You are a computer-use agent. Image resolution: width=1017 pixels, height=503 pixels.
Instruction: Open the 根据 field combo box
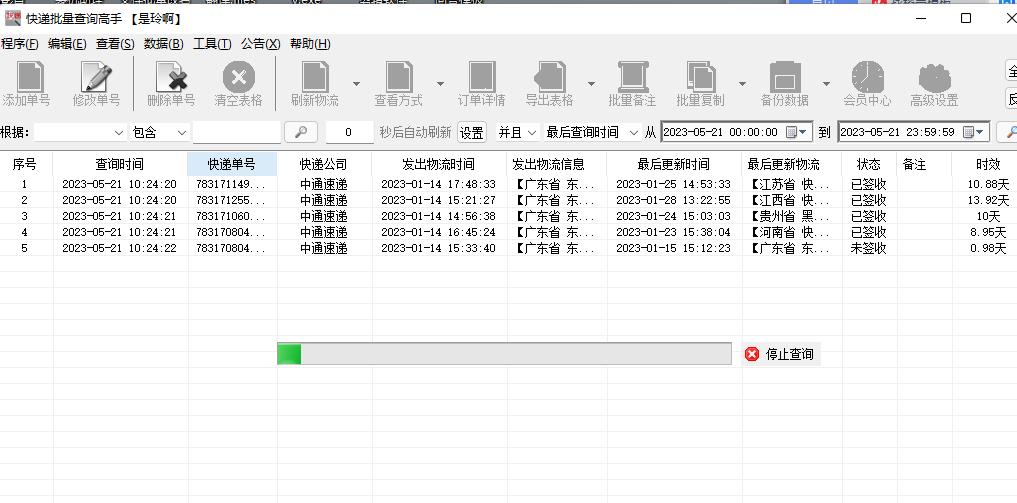pos(80,132)
